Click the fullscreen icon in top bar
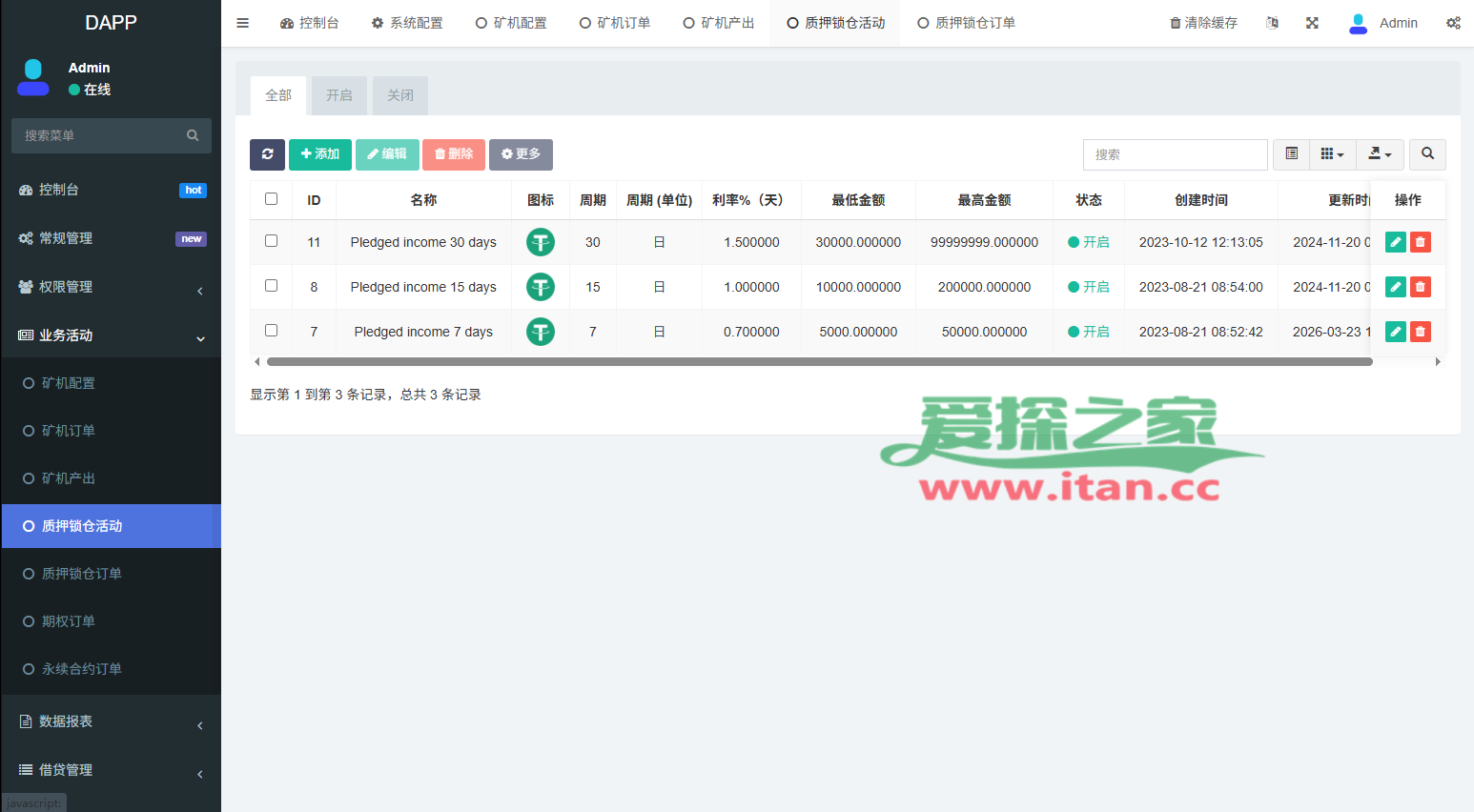Image resolution: width=1474 pixels, height=812 pixels. point(1312,23)
